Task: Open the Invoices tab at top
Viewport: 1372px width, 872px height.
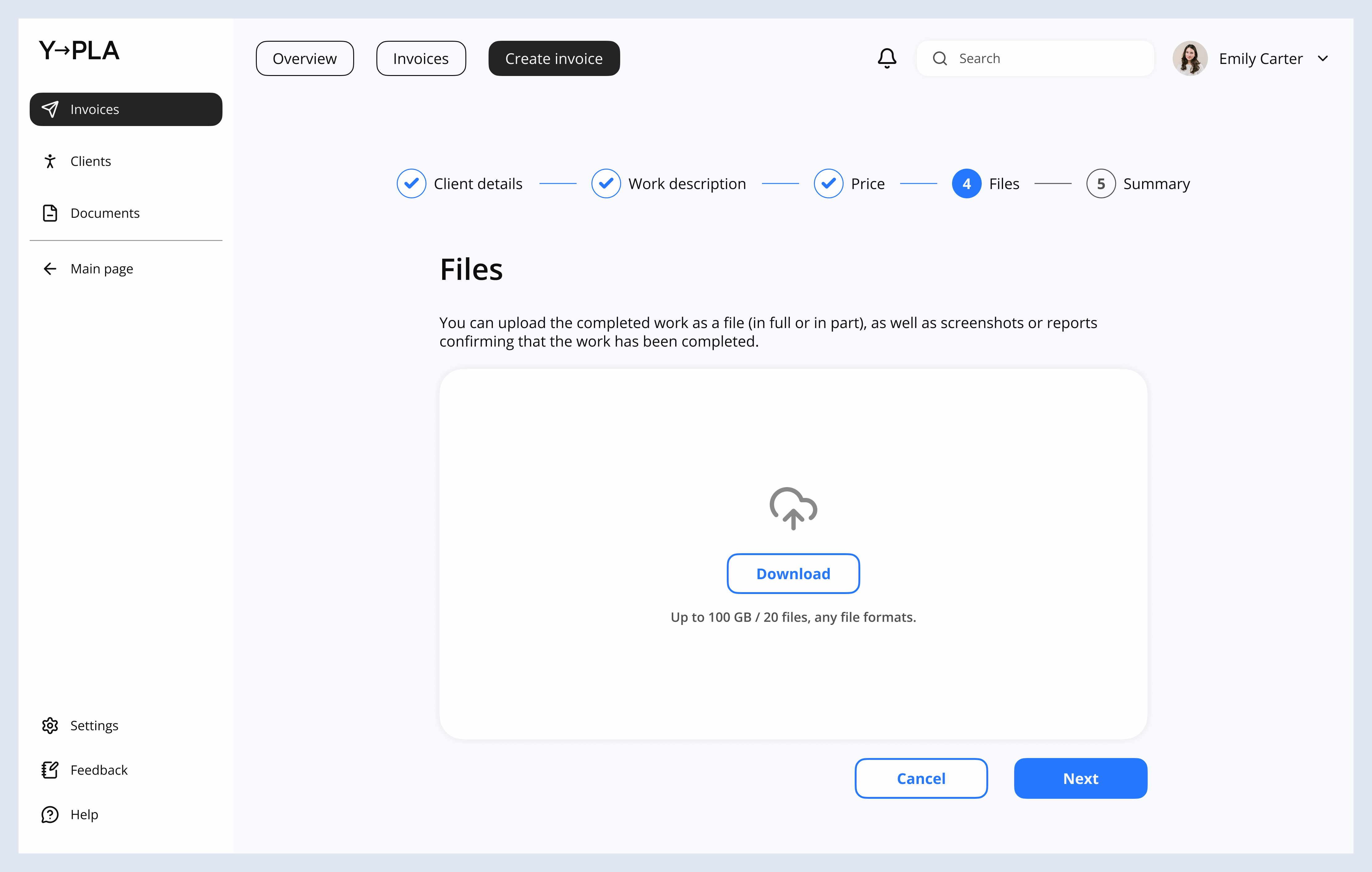Action: point(421,58)
